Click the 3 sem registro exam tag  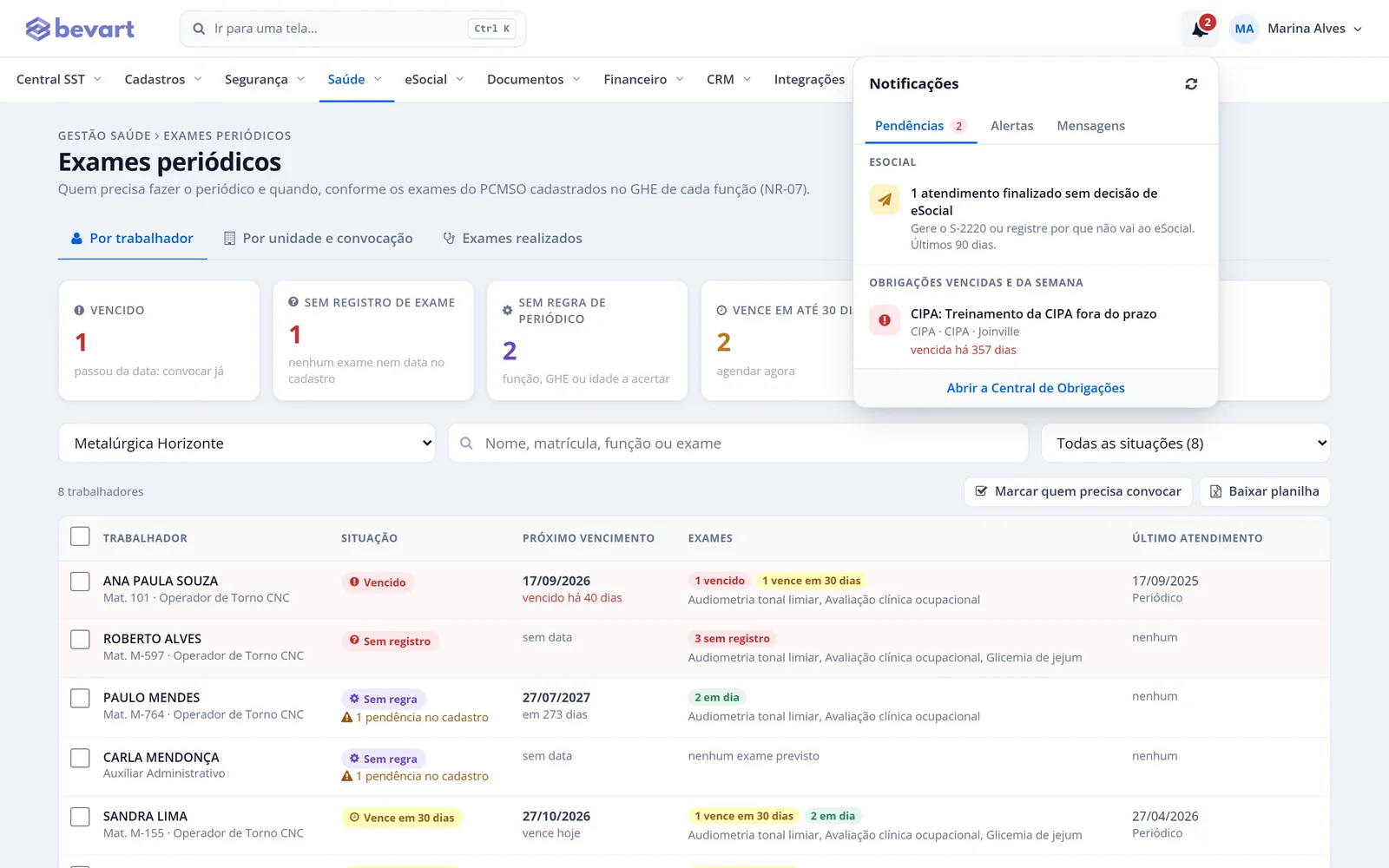(732, 638)
